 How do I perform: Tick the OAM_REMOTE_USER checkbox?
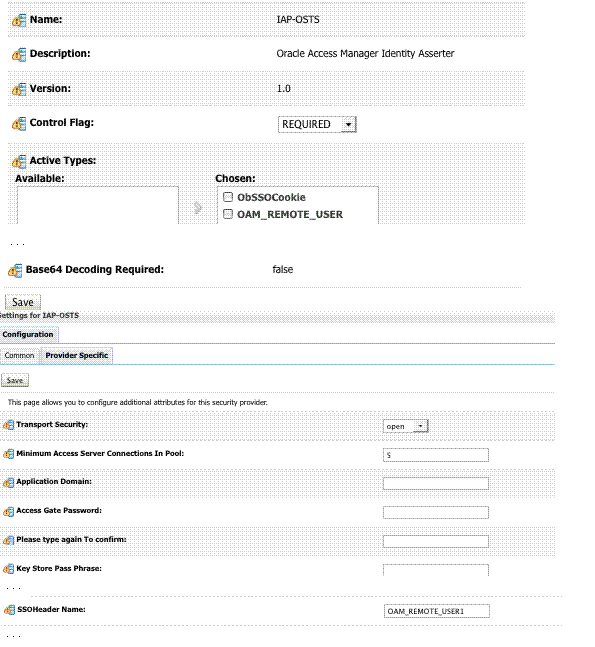point(228,214)
